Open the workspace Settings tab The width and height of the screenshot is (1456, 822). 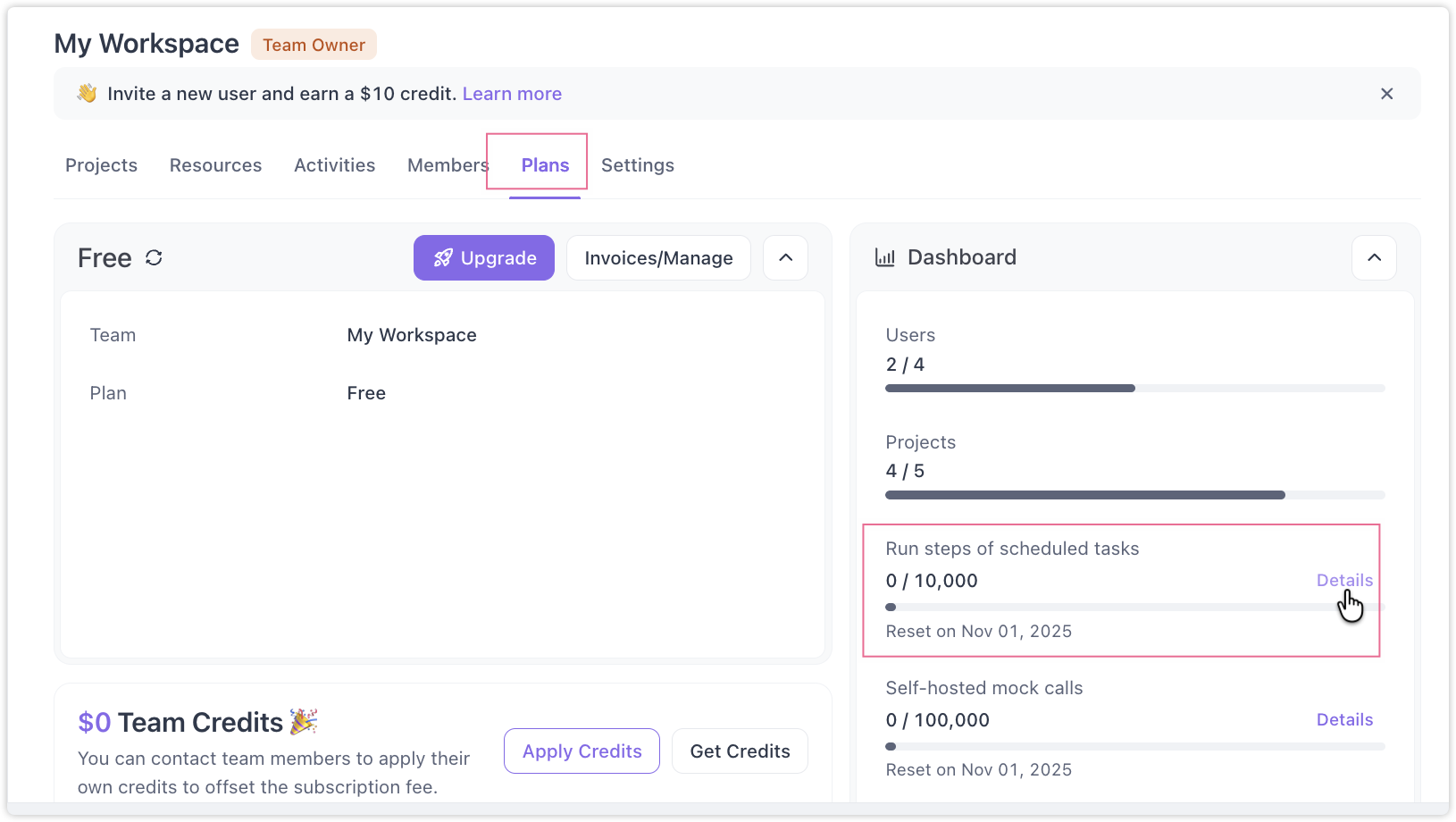(x=637, y=165)
